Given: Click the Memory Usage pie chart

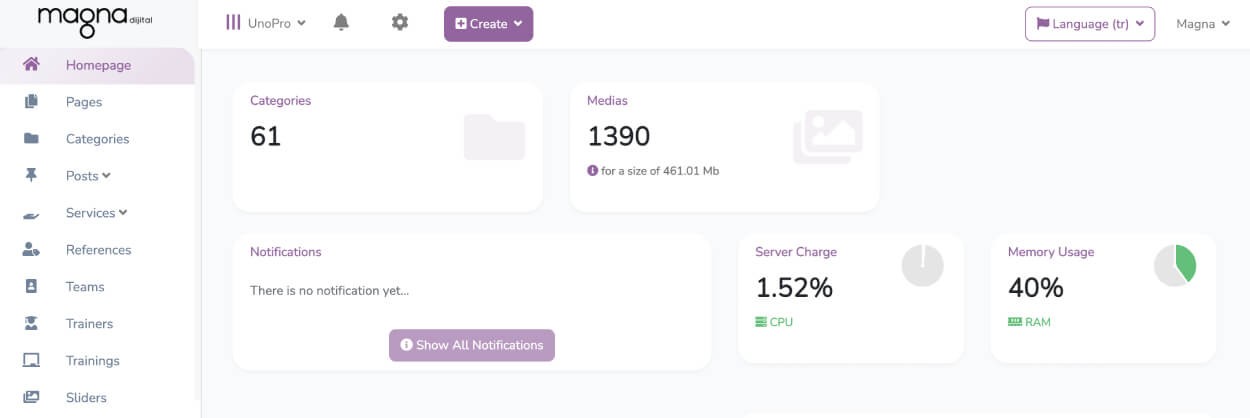Looking at the screenshot, I should [1175, 265].
